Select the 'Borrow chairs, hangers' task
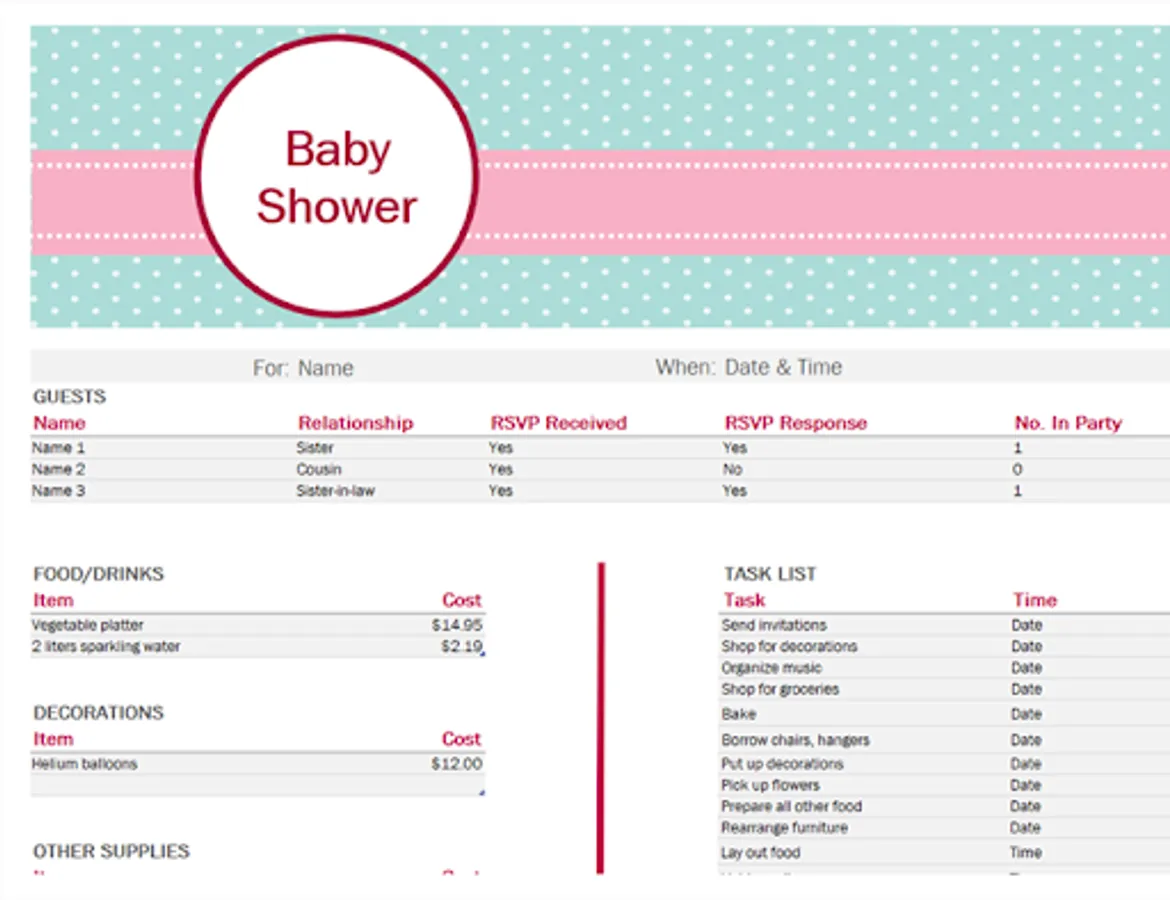Image resolution: width=1170 pixels, height=900 pixels. [795, 740]
